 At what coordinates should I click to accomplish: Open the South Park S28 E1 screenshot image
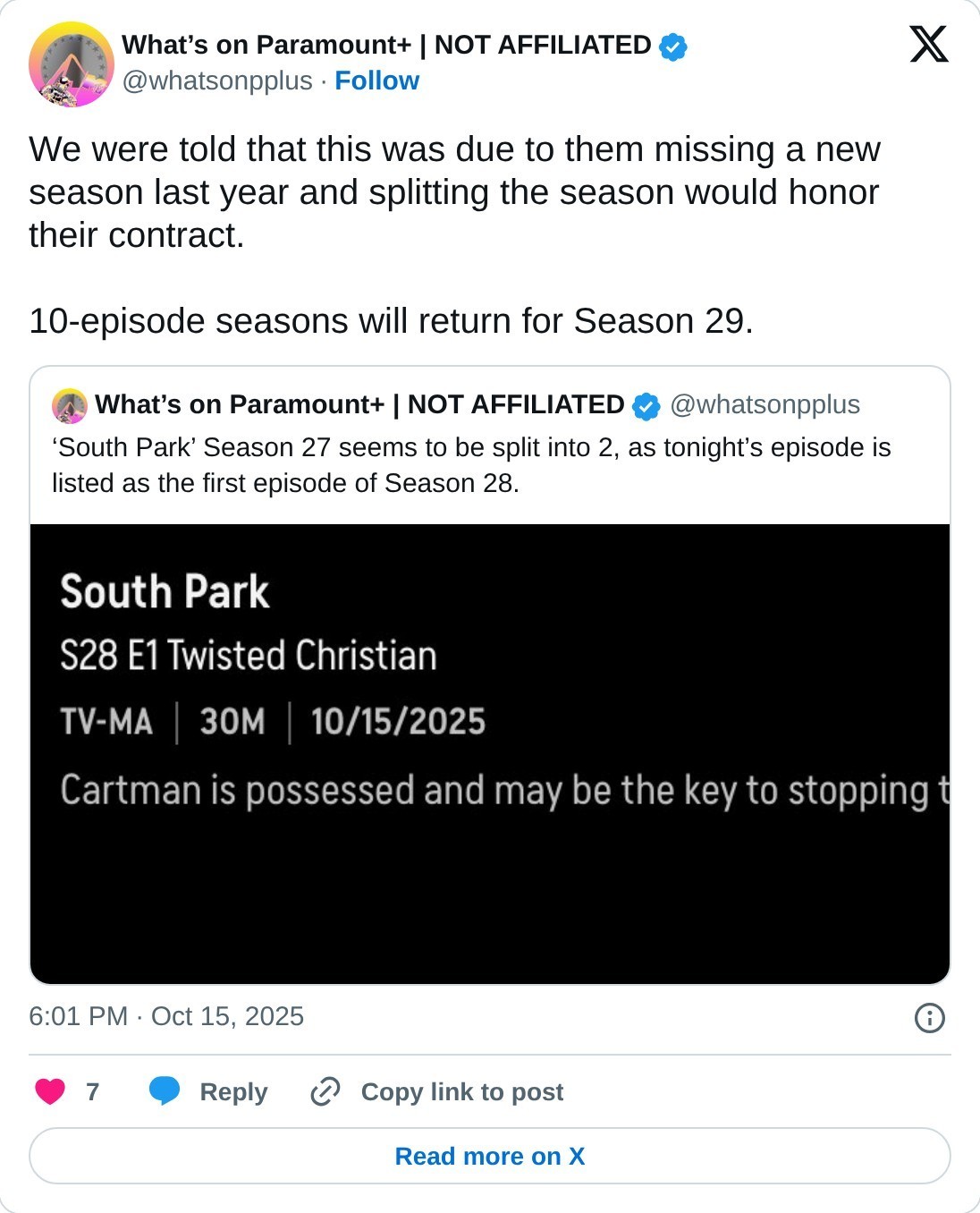490,754
